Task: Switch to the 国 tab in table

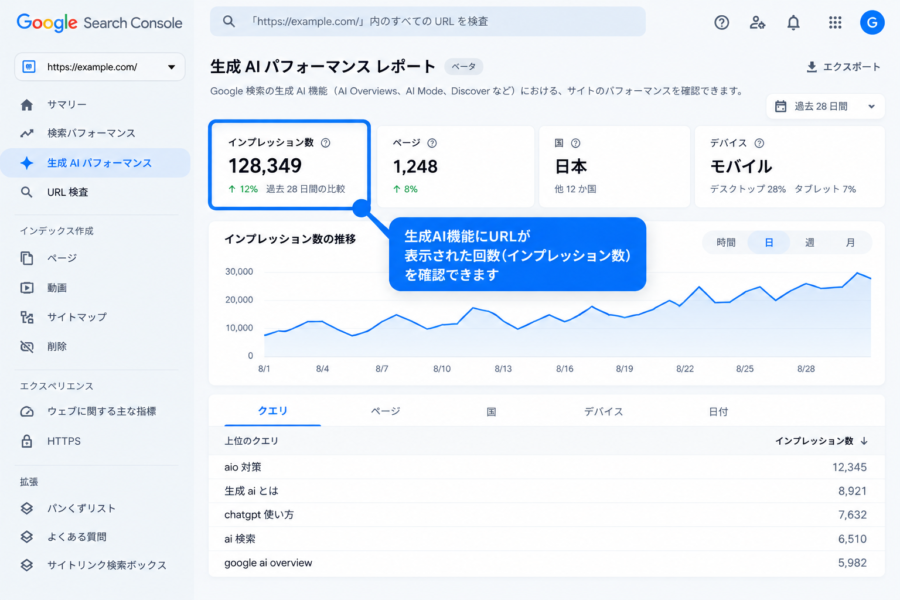Action: pyautogui.click(x=491, y=412)
